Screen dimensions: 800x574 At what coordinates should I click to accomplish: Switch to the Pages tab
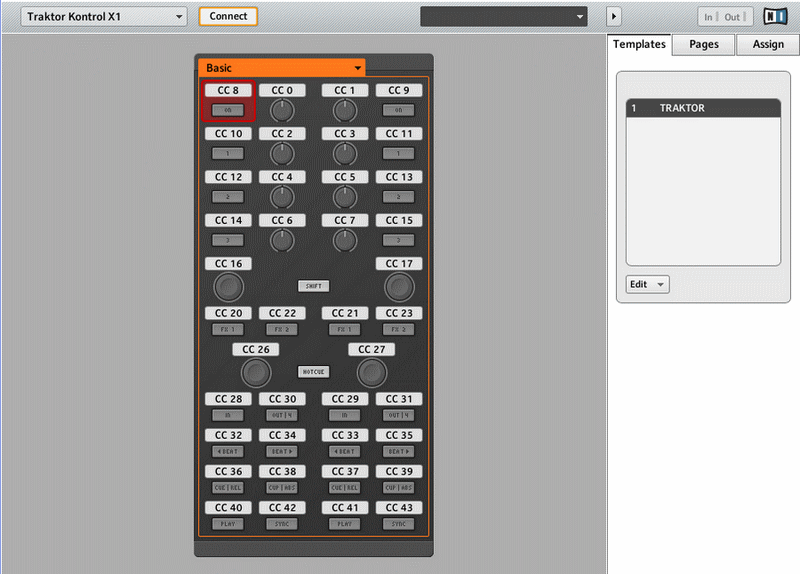coord(703,45)
